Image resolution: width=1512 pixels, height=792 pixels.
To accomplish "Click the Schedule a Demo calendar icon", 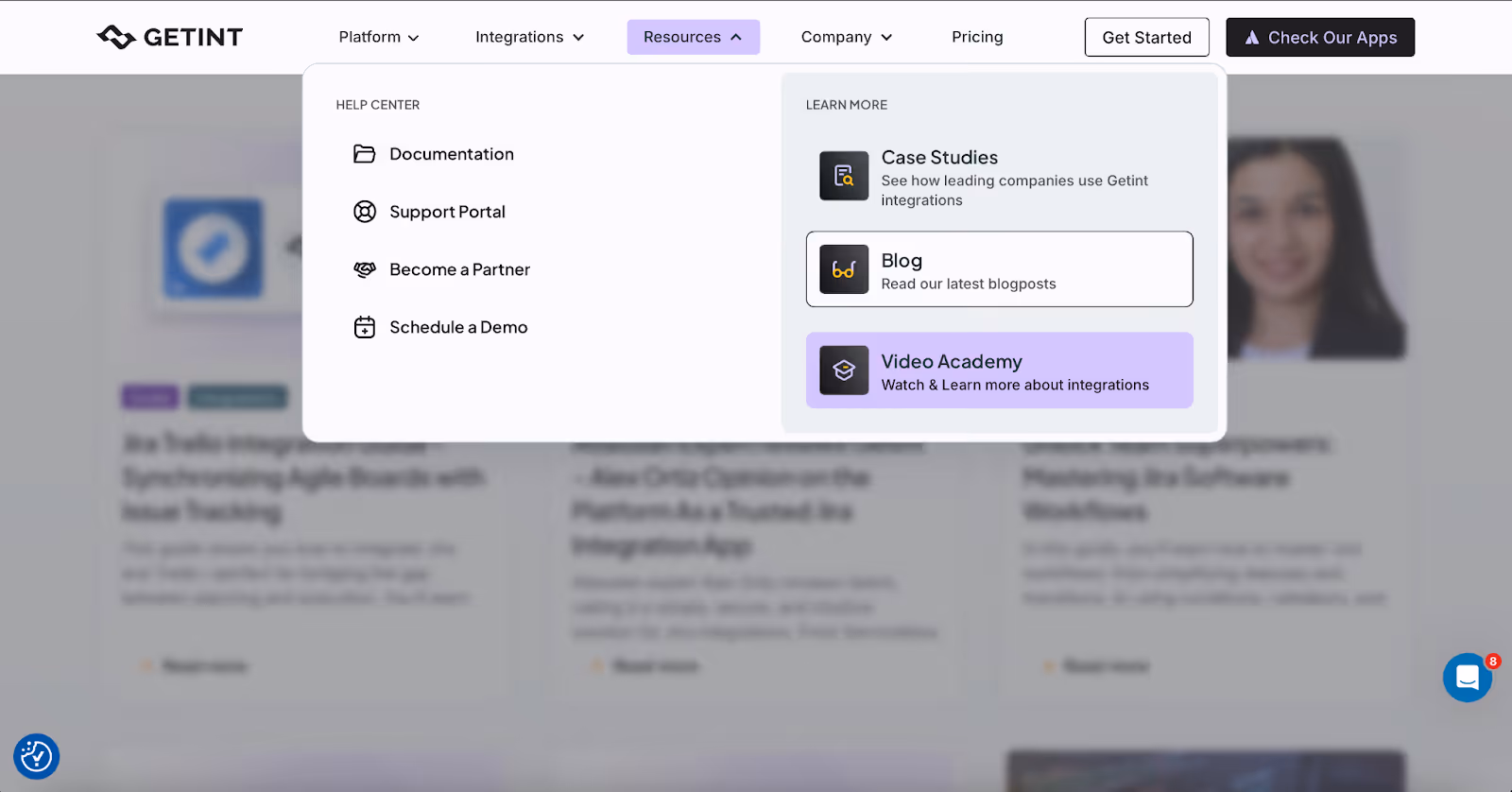I will tap(365, 327).
